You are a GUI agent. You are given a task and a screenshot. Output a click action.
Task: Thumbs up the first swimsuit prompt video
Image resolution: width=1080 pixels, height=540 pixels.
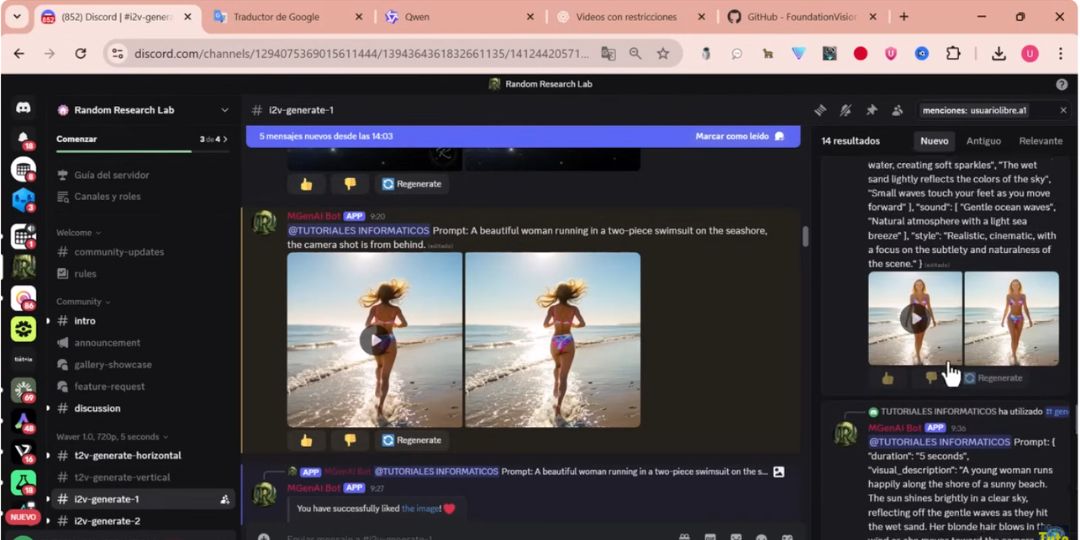pyautogui.click(x=306, y=439)
